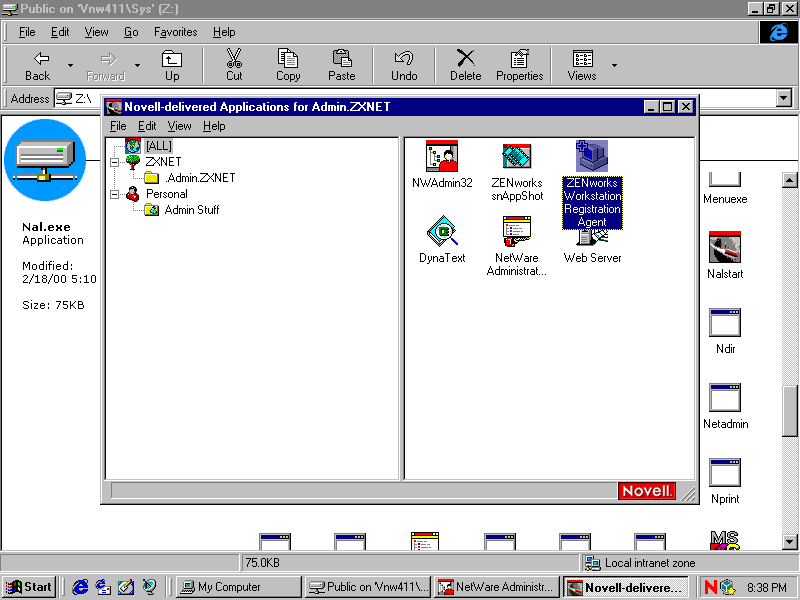
Task: Open Properties from the Explorer toolbar
Action: (x=519, y=65)
